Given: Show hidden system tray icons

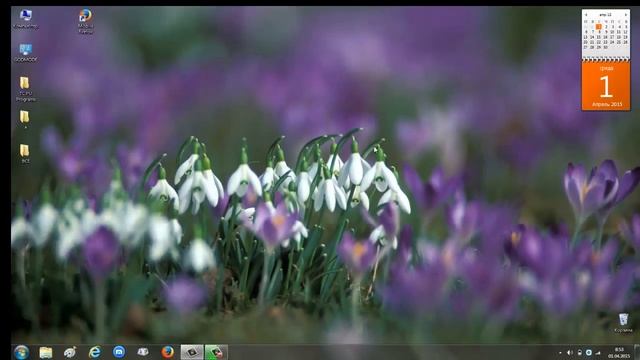Looking at the screenshot, I should [560, 353].
